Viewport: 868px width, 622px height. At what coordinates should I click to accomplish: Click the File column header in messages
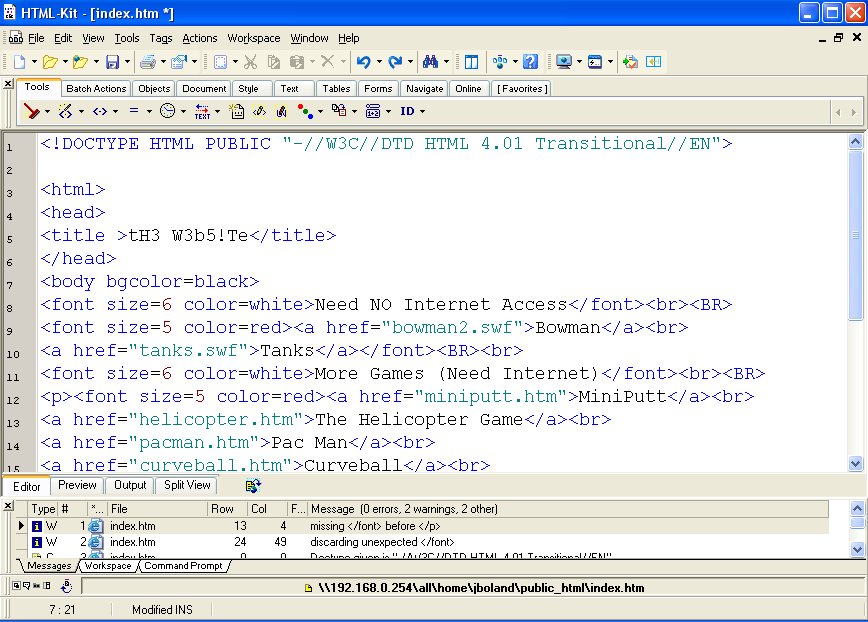(157, 509)
